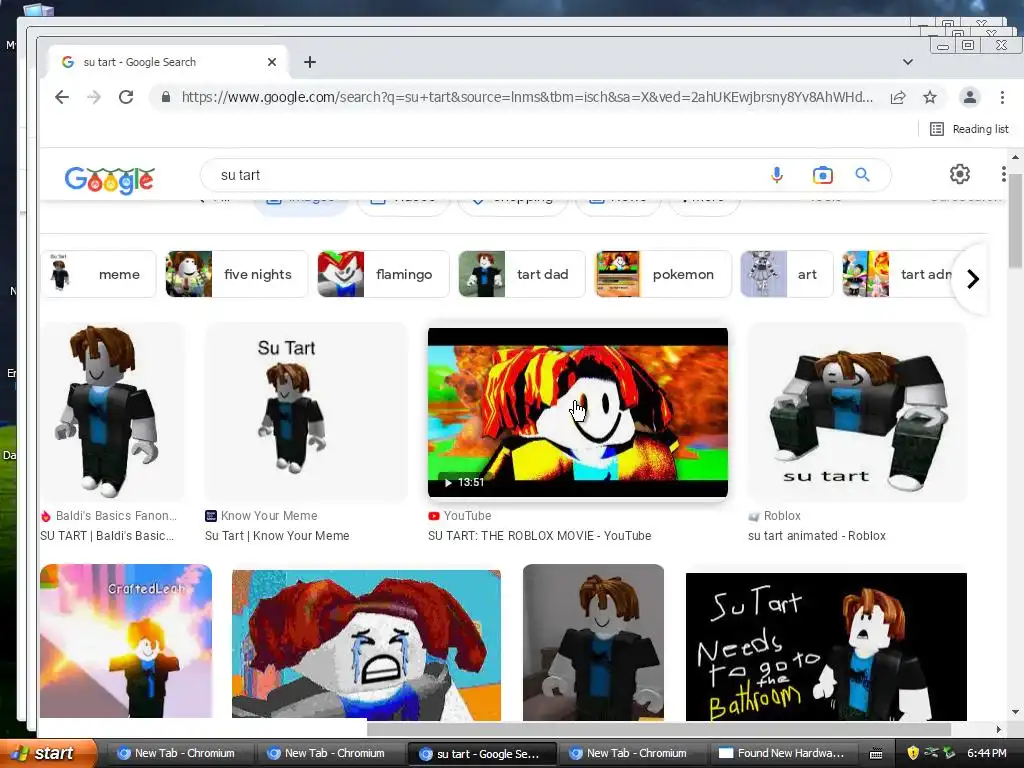Viewport: 1024px width, 768px height.
Task: Filter images by the 'art' chip
Action: tap(787, 274)
